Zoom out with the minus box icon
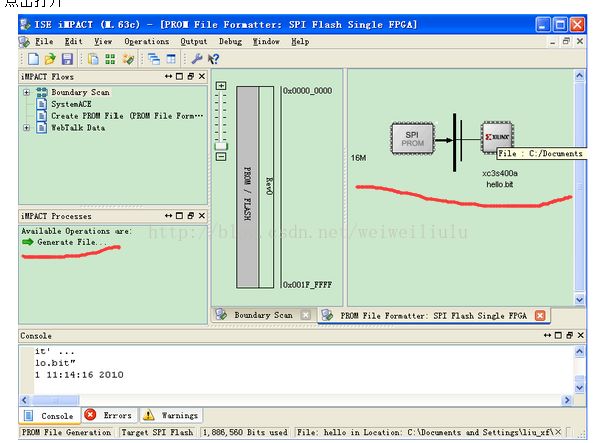 [x=221, y=156]
